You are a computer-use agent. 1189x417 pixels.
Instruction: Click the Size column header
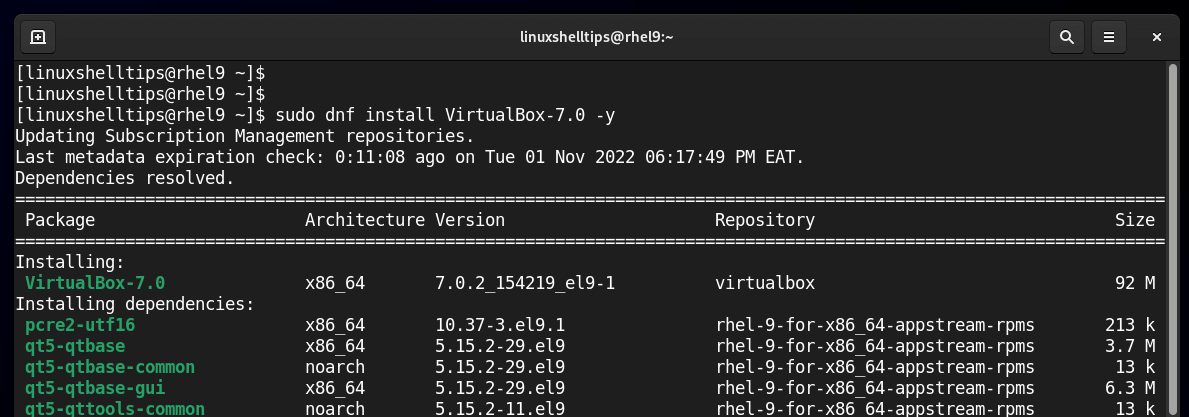pos(1135,220)
